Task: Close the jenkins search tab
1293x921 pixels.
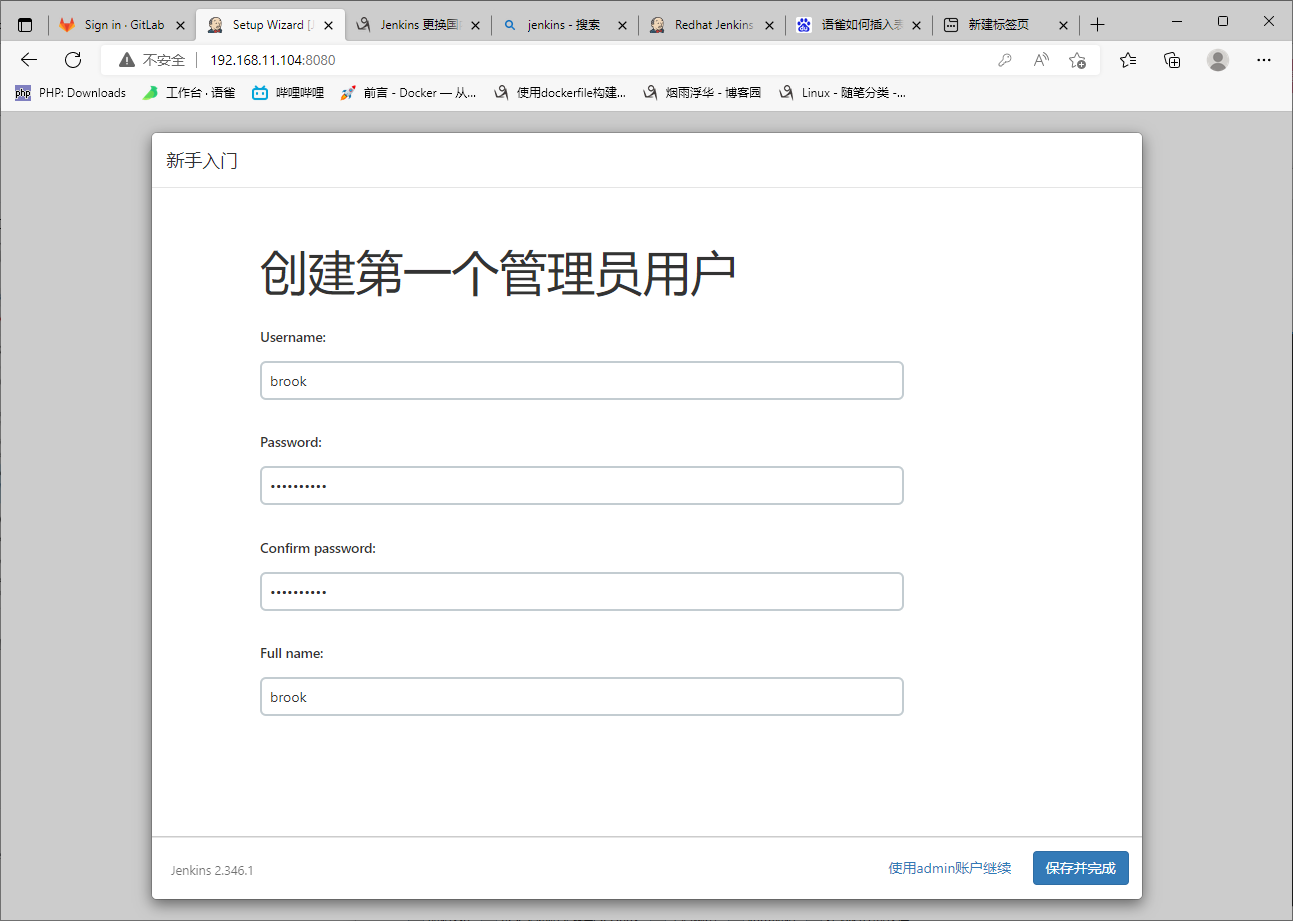Action: point(623,25)
